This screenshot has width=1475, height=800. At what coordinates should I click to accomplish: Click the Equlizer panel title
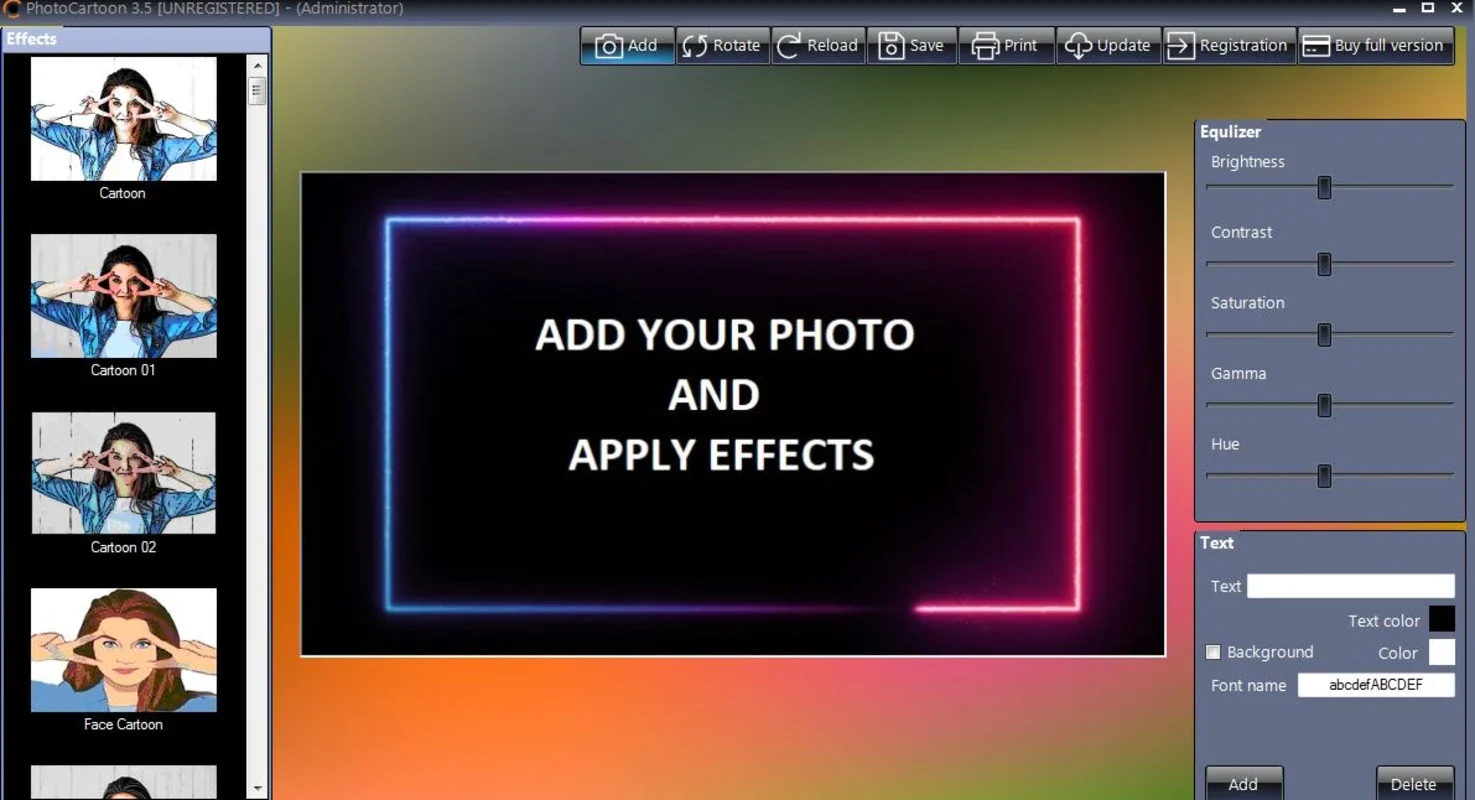(1230, 131)
